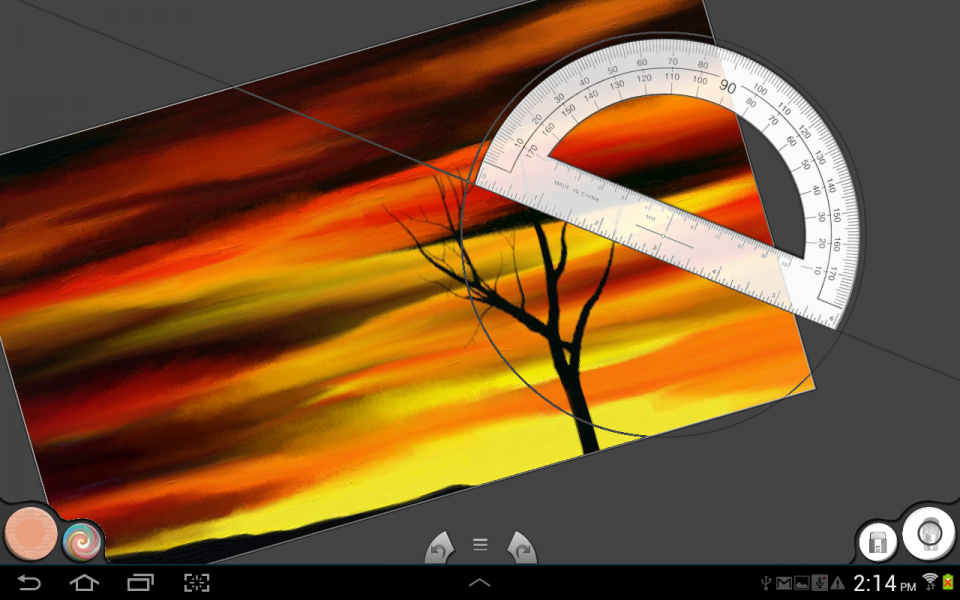Image resolution: width=960 pixels, height=600 pixels.
Task: Tap the USB connection icon in status bar
Action: (x=765, y=582)
